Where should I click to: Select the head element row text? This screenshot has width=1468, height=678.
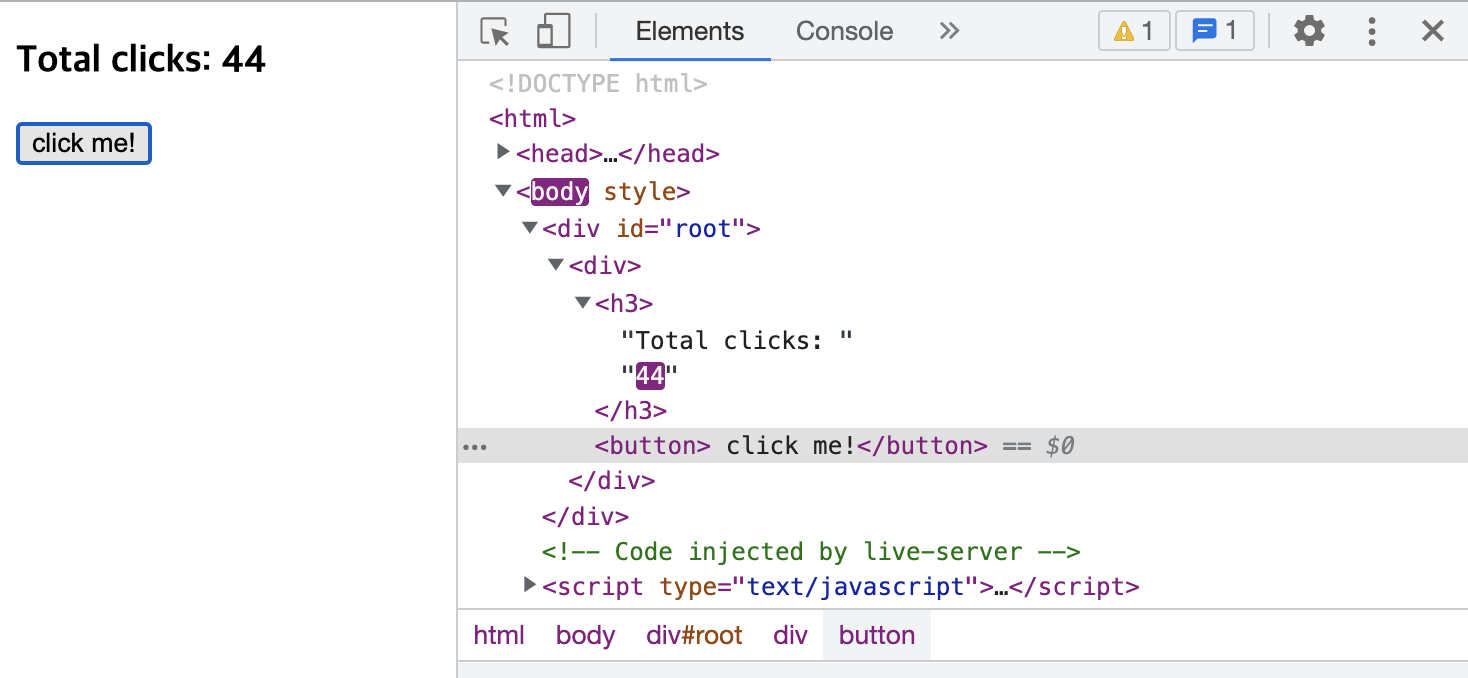tap(618, 154)
